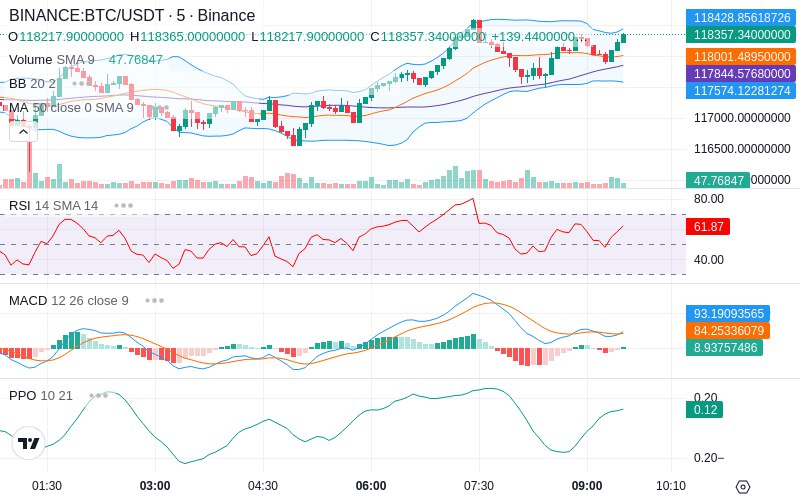Image resolution: width=800 pixels, height=500 pixels.
Task: Click the MACD signal label 84.25336079
Action: click(728, 331)
